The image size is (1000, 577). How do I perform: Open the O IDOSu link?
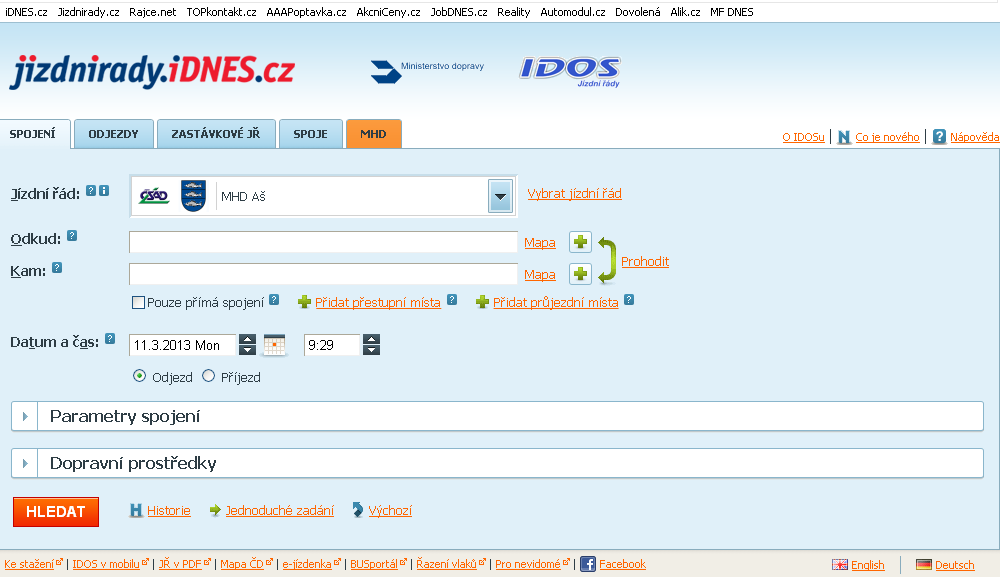coord(803,137)
